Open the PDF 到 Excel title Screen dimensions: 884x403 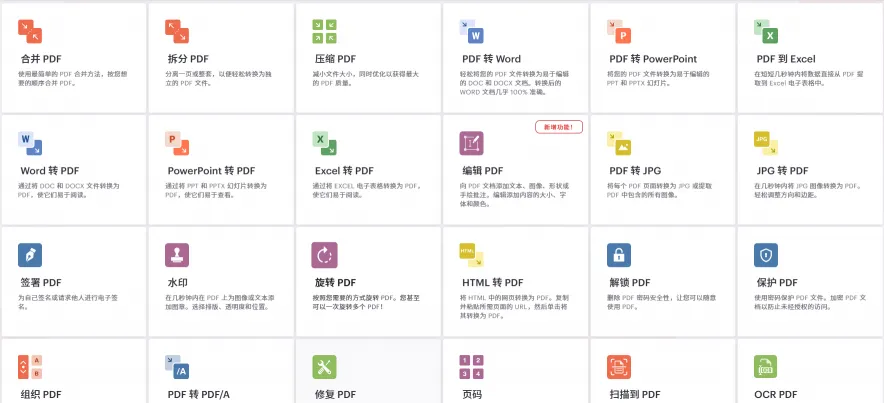pos(786,59)
